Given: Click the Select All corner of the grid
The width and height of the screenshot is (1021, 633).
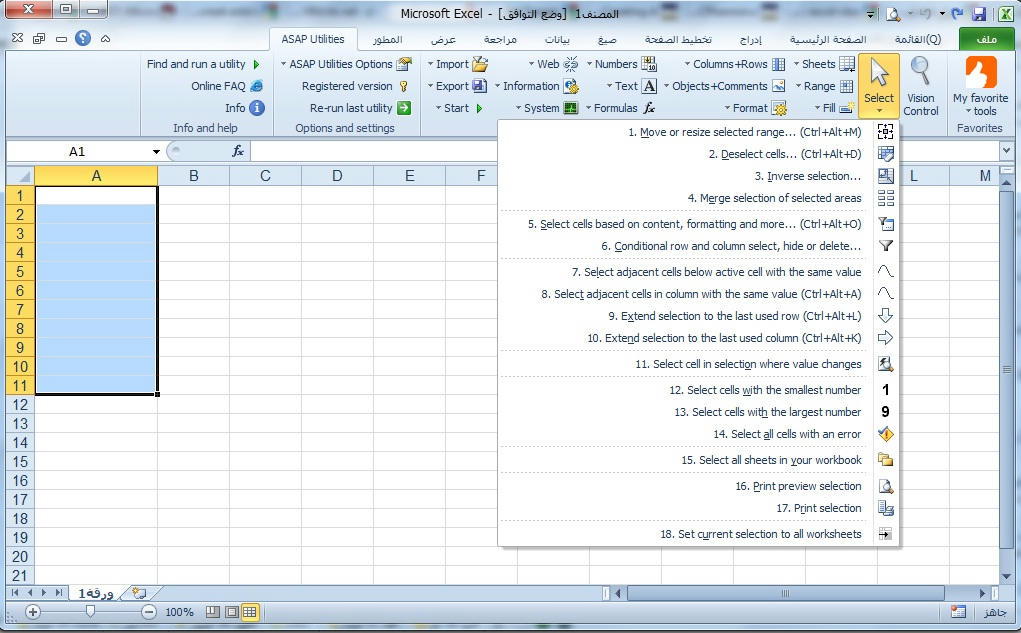Looking at the screenshot, I should (20, 176).
